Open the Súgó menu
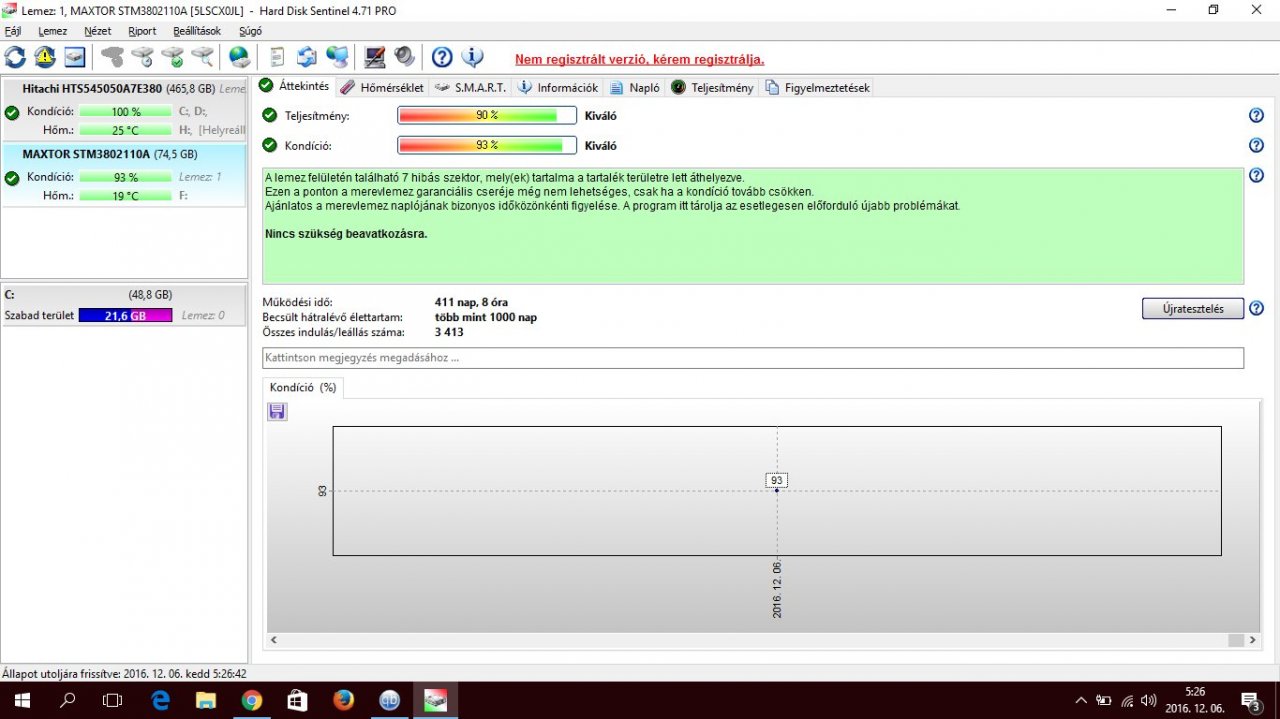Image resolution: width=1280 pixels, height=719 pixels. coord(250,31)
